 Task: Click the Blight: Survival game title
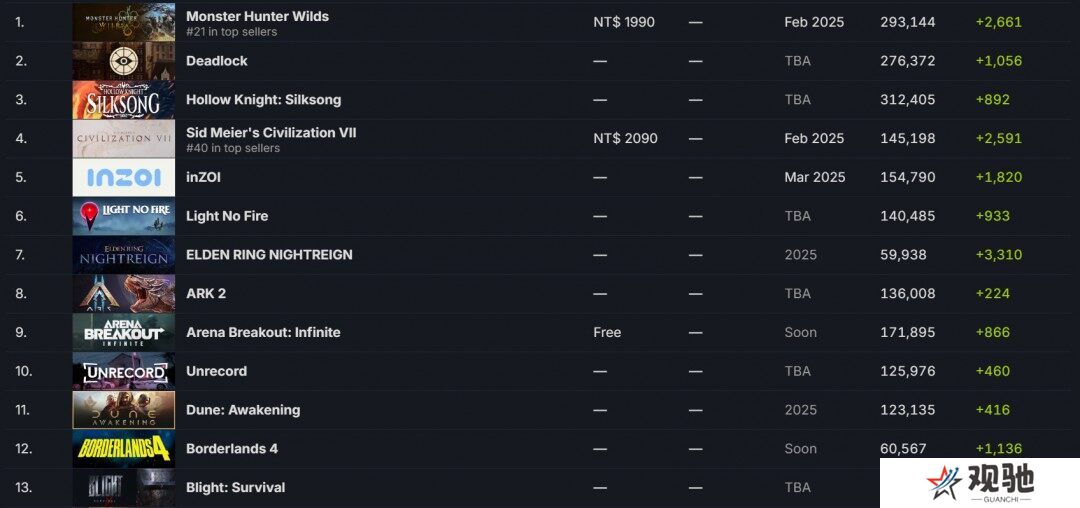point(236,487)
